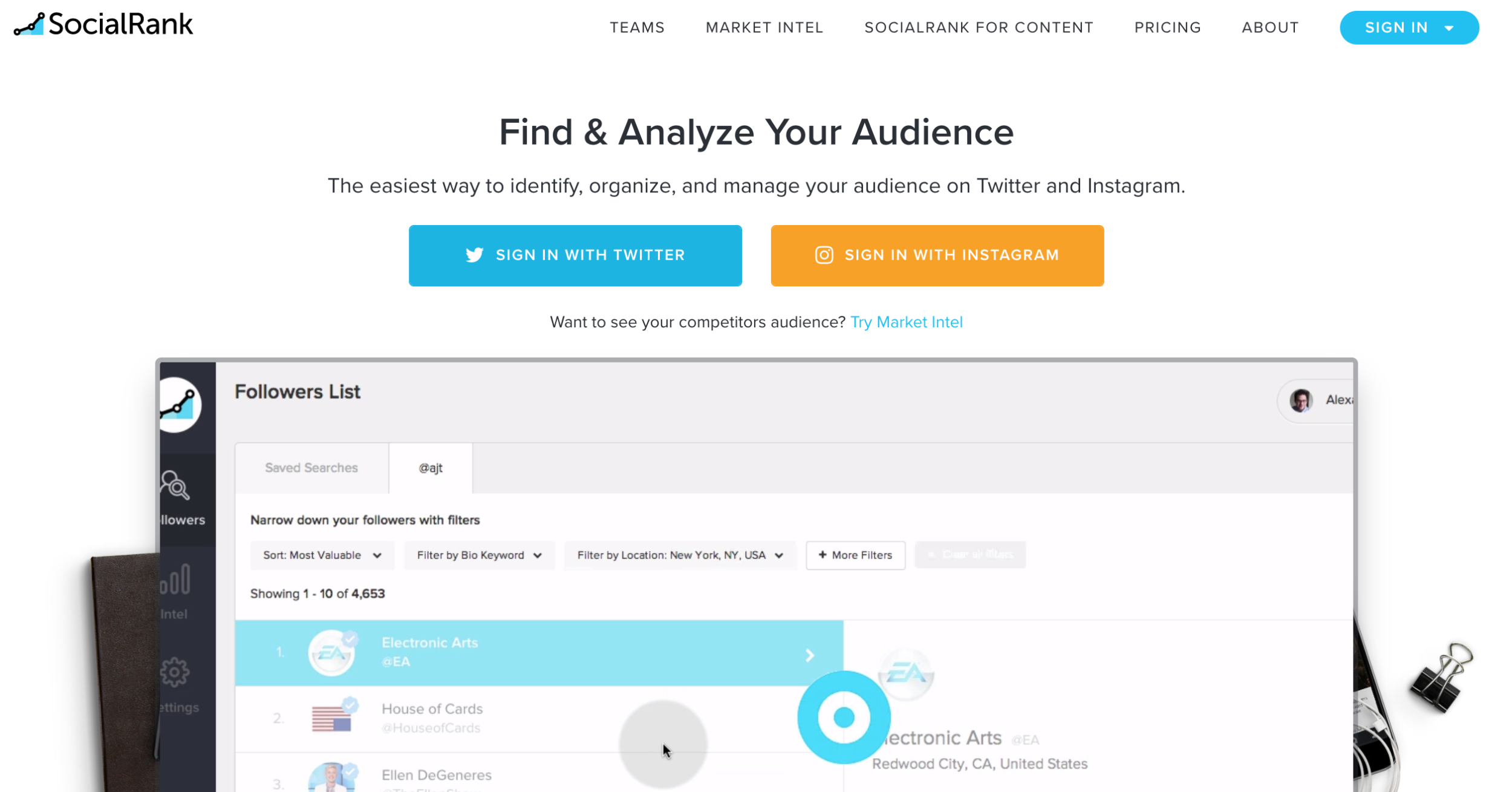Open the Filter by Location dropdown

point(680,555)
